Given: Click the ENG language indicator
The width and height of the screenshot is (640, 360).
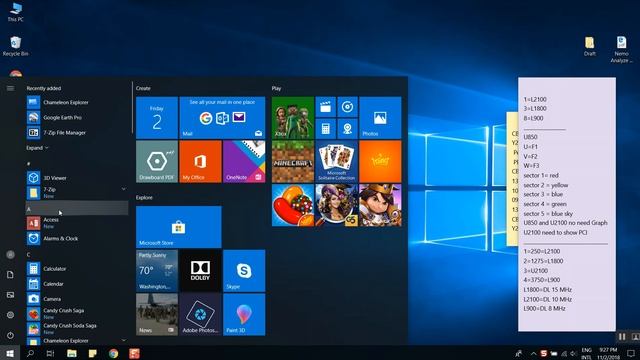Looking at the screenshot, I should (x=587, y=353).
